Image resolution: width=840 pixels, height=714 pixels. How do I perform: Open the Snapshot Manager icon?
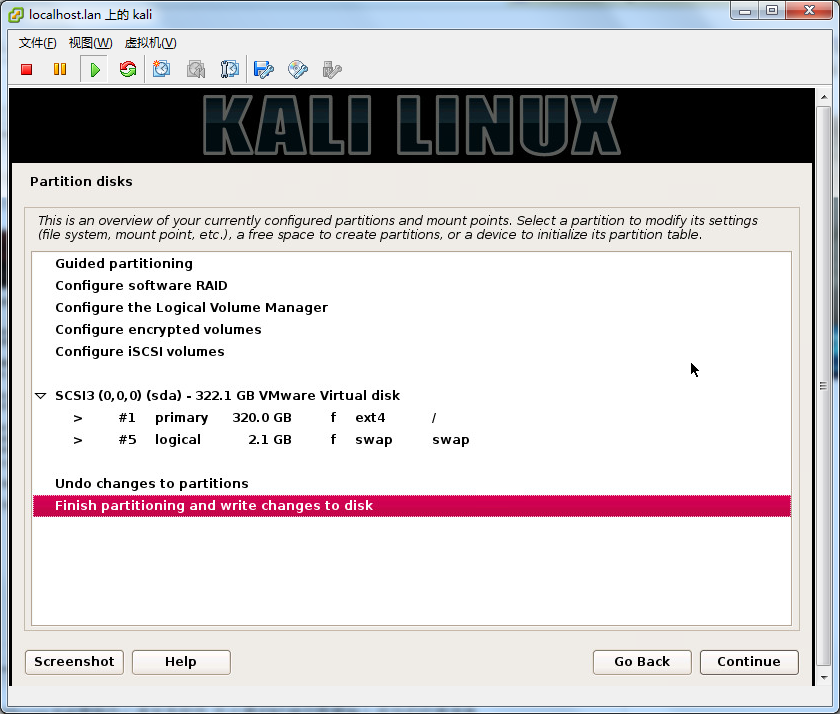point(230,70)
